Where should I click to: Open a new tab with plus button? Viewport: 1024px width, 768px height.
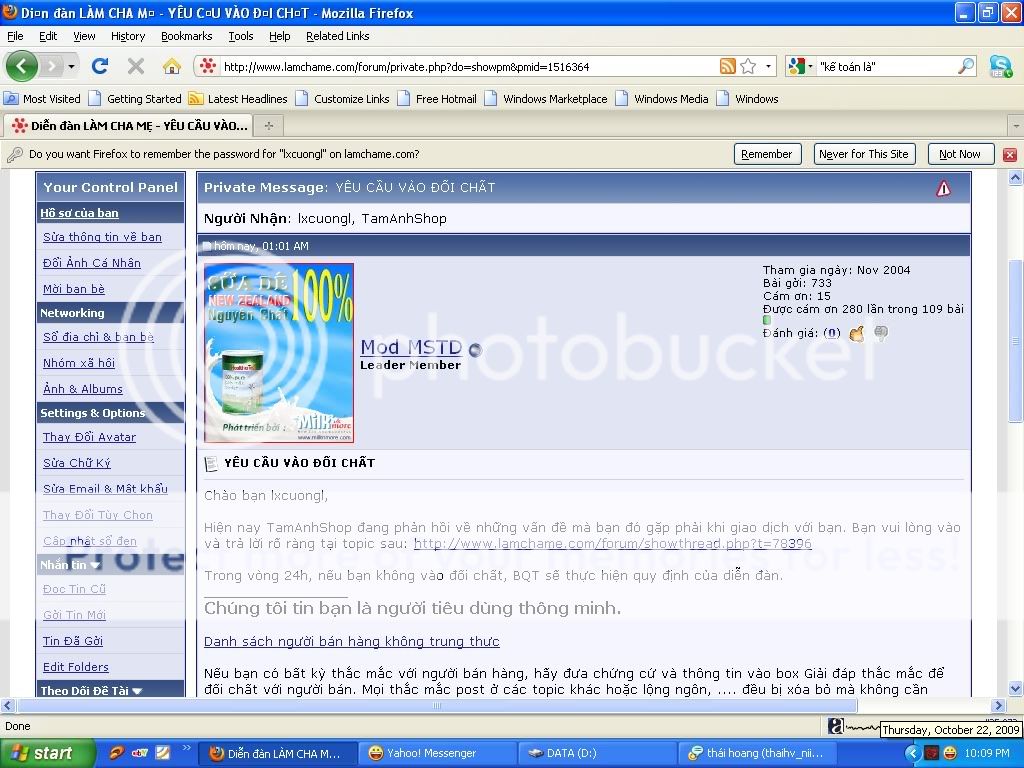tap(268, 125)
